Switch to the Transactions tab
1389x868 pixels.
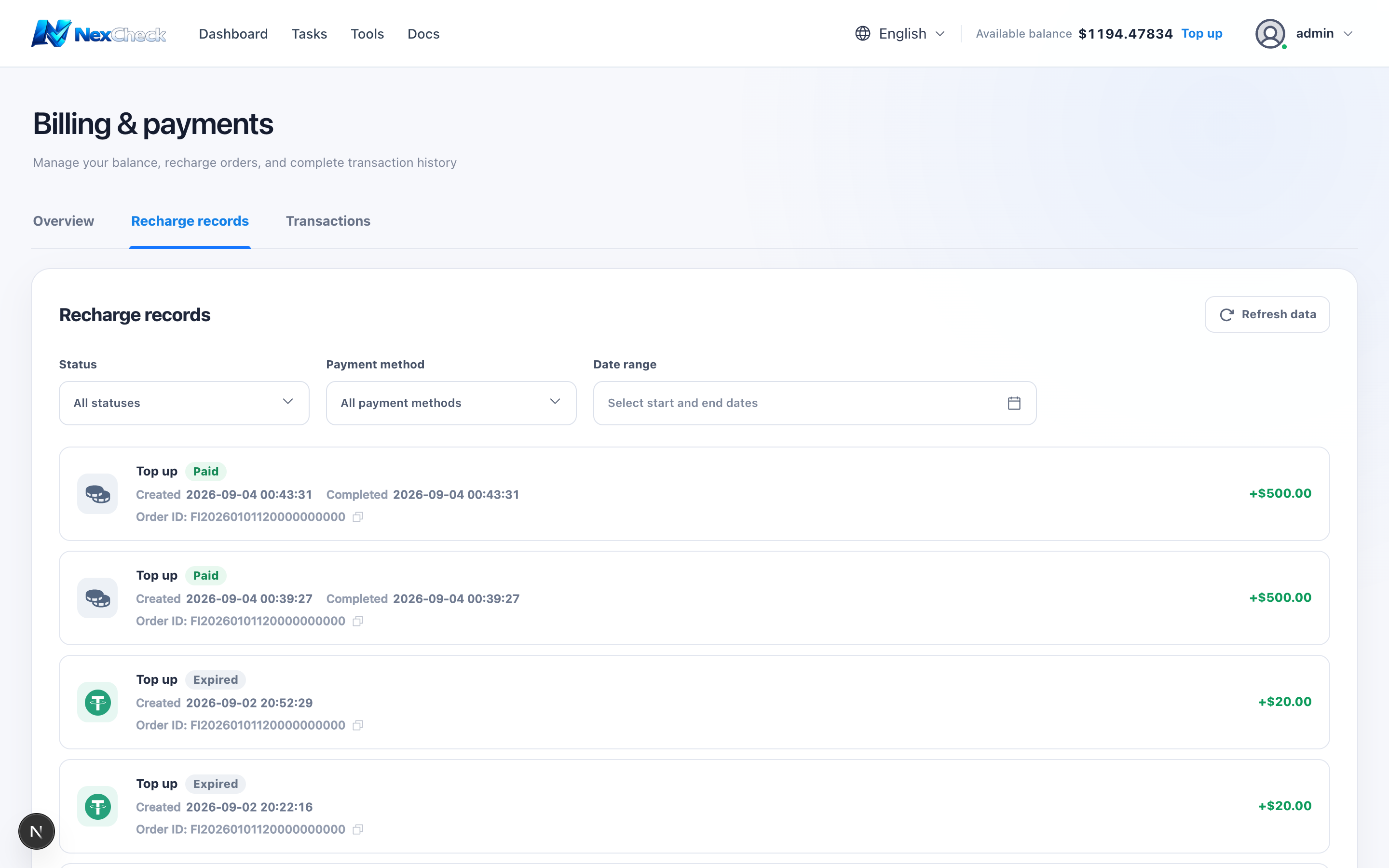(328, 221)
